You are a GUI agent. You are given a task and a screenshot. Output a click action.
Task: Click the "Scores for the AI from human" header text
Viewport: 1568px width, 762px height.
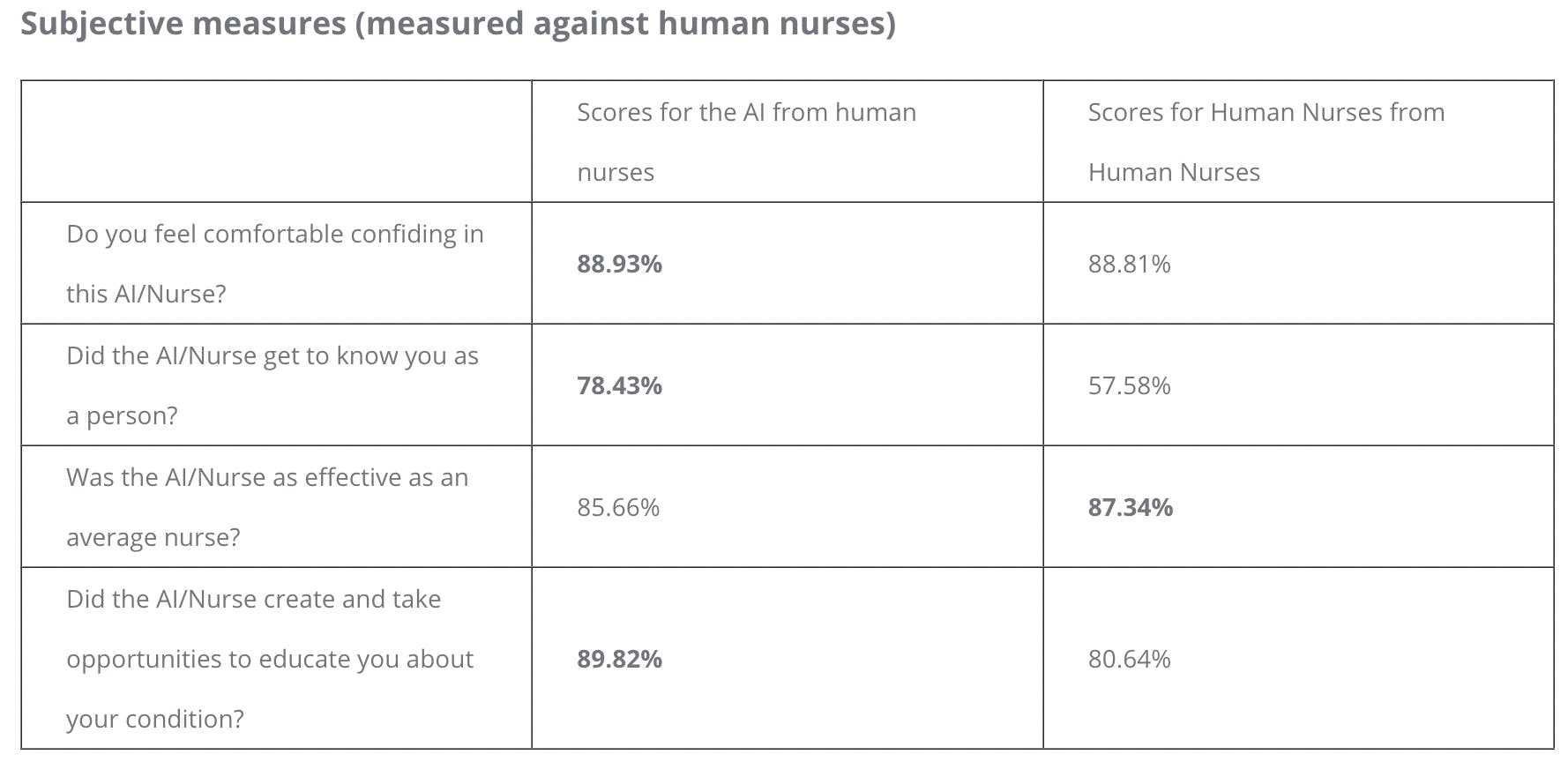[x=746, y=113]
